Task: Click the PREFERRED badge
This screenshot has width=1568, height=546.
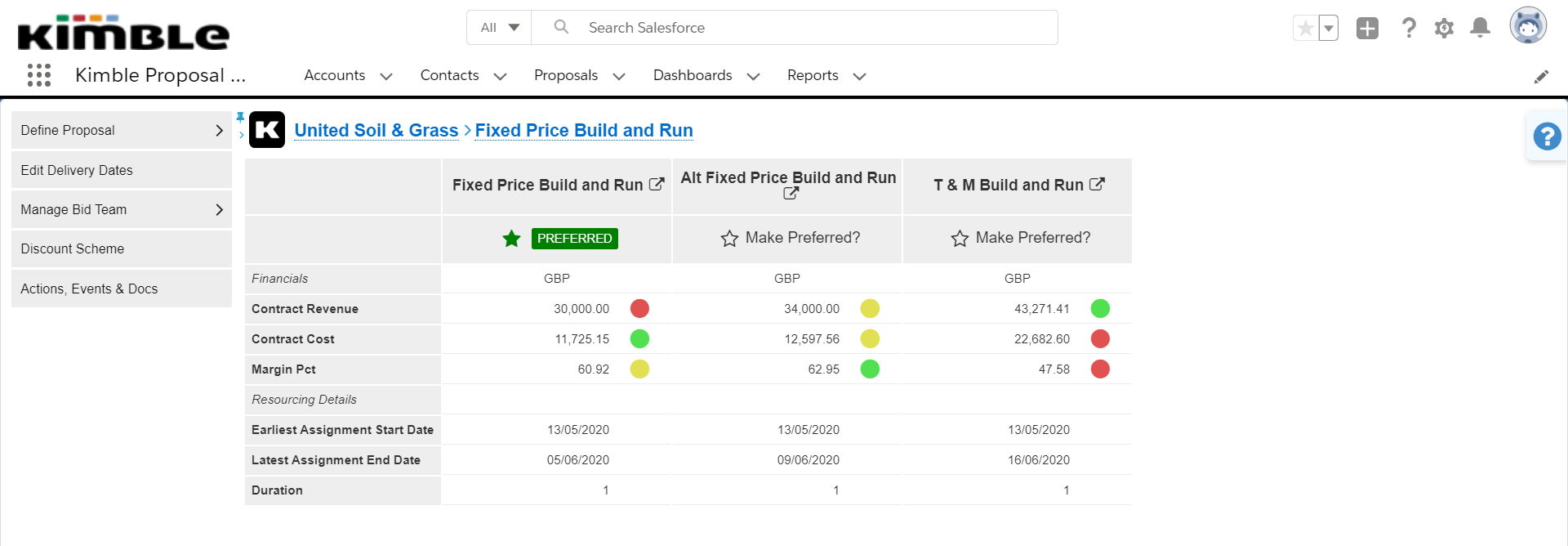Action: (x=574, y=239)
